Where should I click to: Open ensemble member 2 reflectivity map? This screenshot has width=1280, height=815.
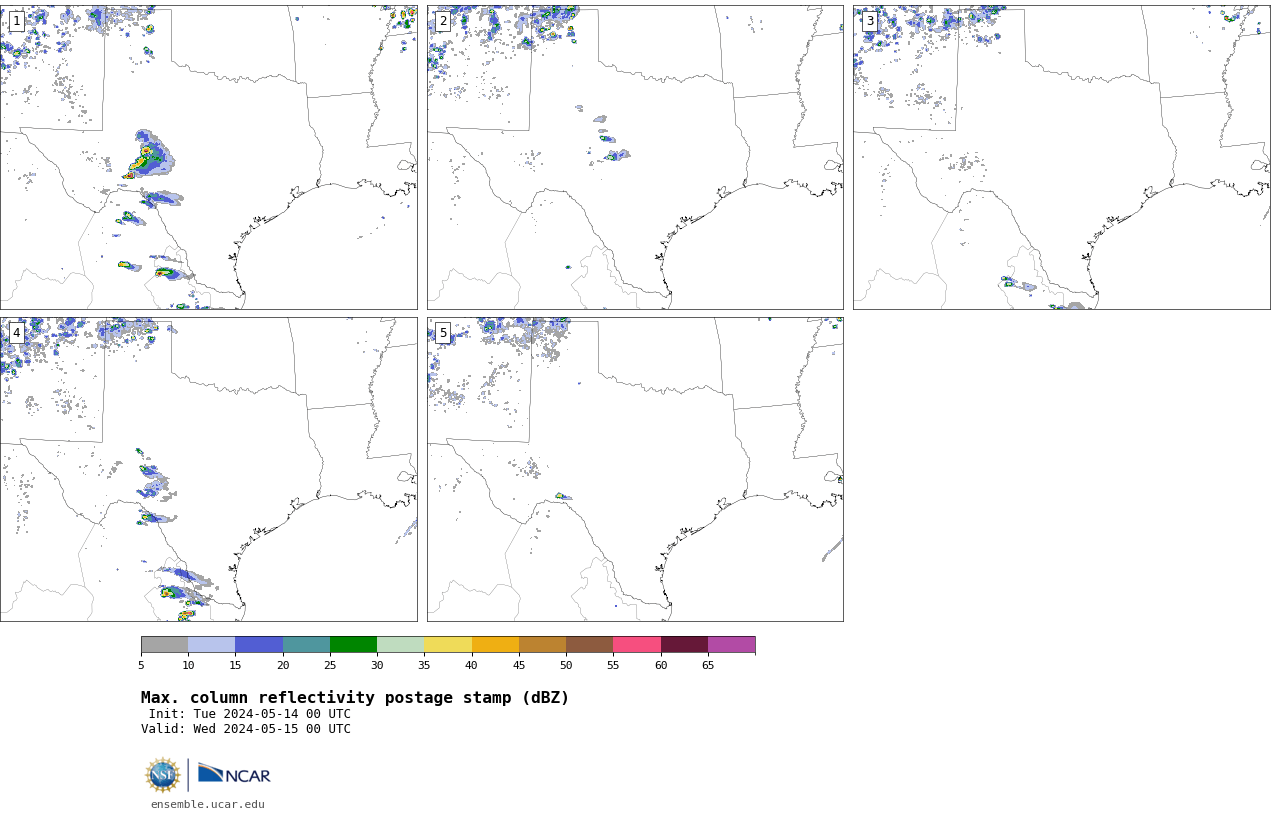coord(635,157)
